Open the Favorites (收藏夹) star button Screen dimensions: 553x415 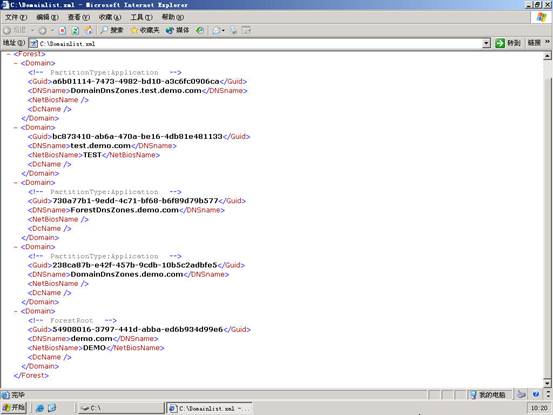145,30
